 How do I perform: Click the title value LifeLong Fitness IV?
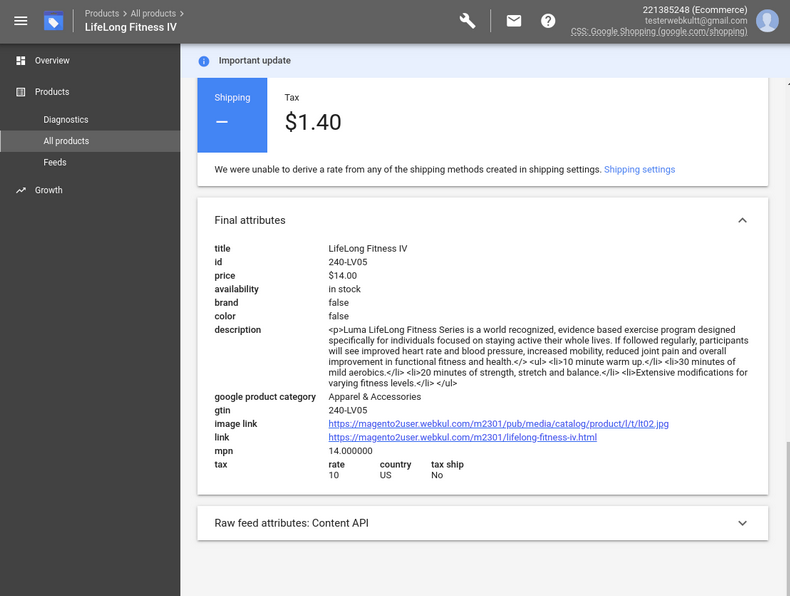pos(368,248)
